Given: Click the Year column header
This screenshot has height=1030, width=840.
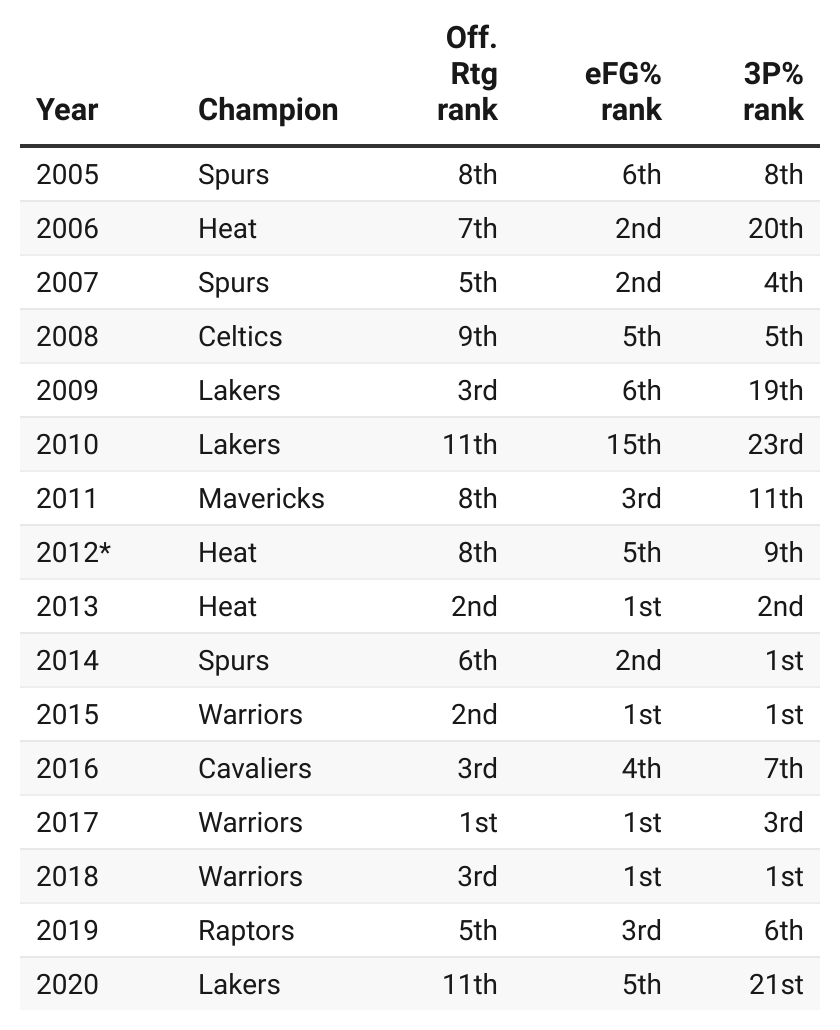Looking at the screenshot, I should 67,109.
